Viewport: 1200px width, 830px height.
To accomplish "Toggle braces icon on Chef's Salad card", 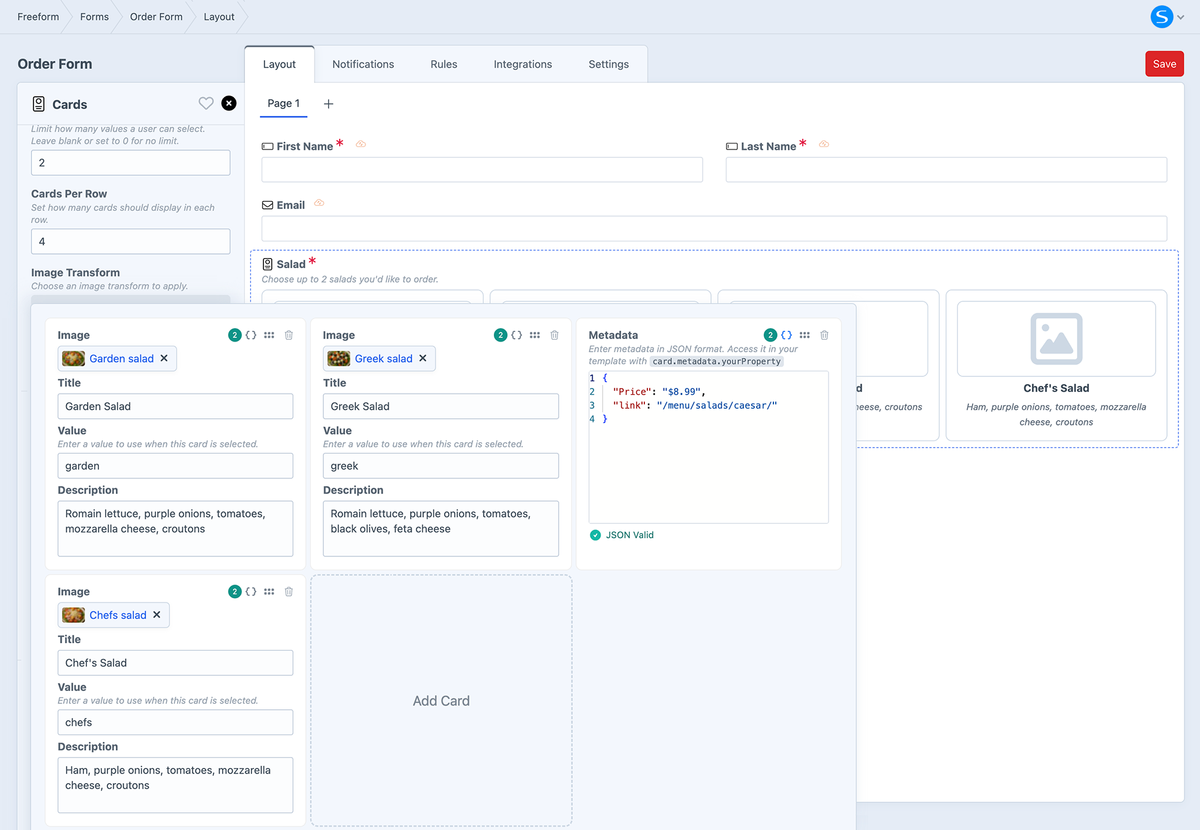I will pos(251,592).
